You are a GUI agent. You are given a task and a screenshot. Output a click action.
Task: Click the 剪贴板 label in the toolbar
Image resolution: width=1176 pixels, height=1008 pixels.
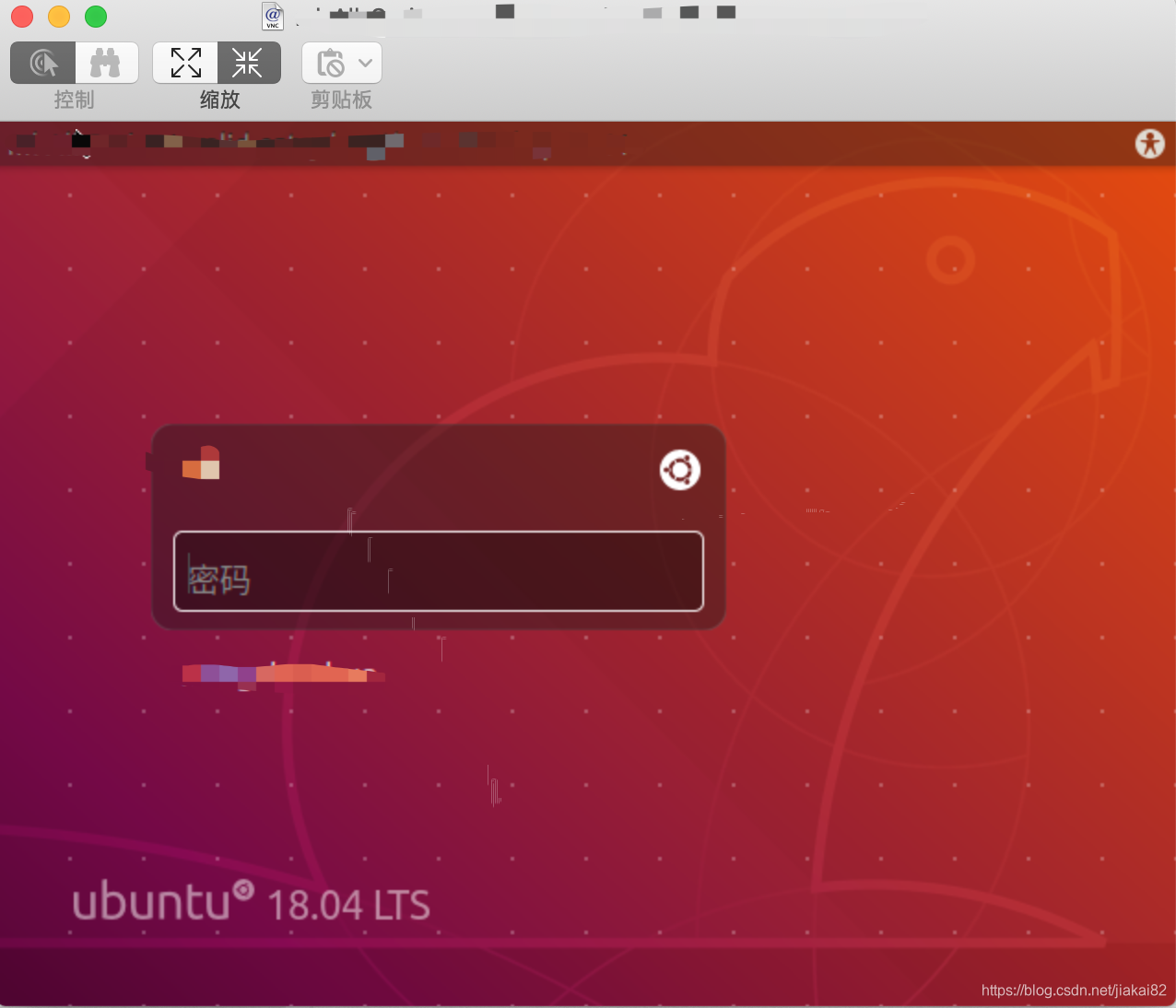(x=341, y=100)
